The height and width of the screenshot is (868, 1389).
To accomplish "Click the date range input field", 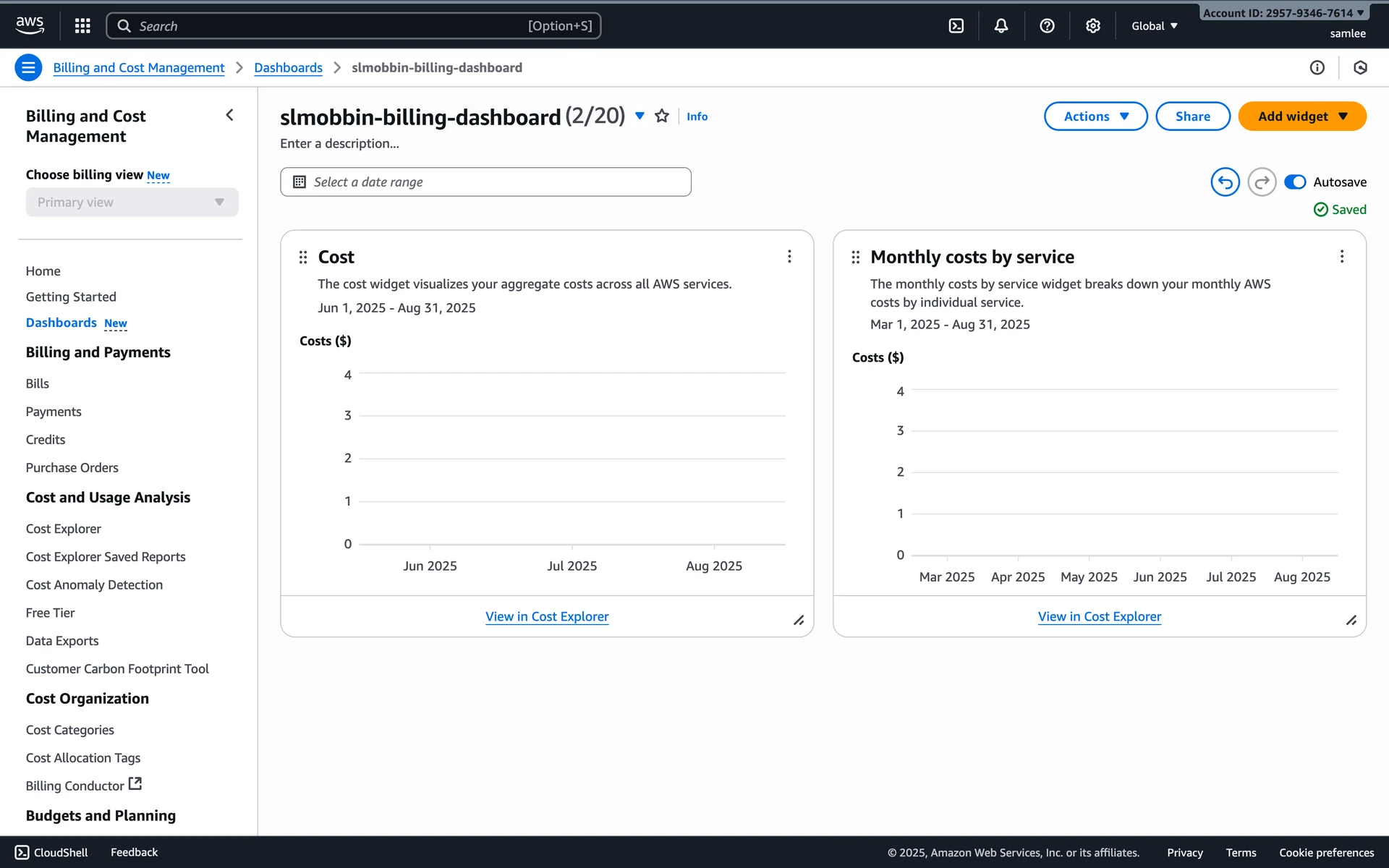I will [x=485, y=182].
